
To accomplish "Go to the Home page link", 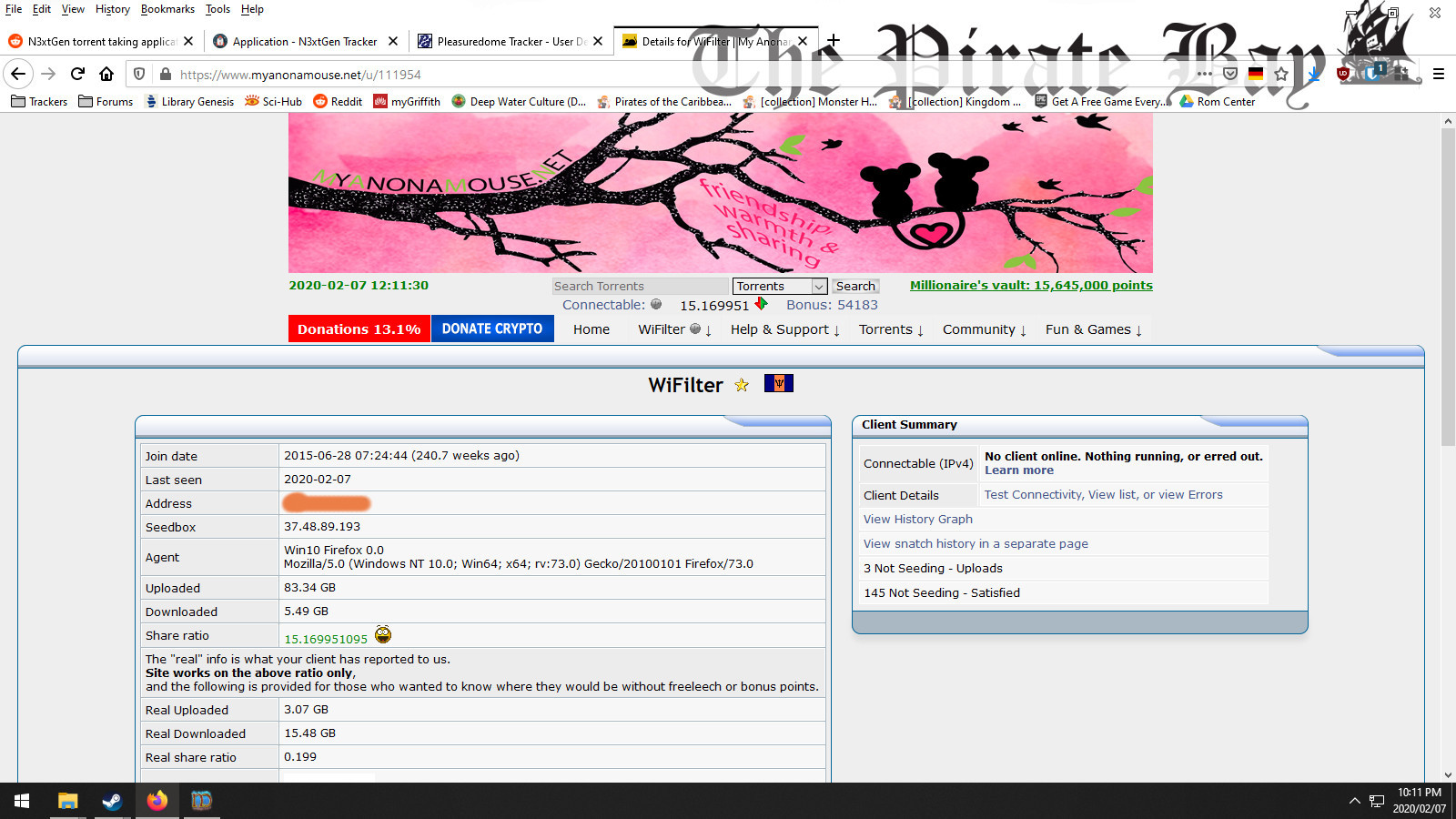I will point(591,329).
